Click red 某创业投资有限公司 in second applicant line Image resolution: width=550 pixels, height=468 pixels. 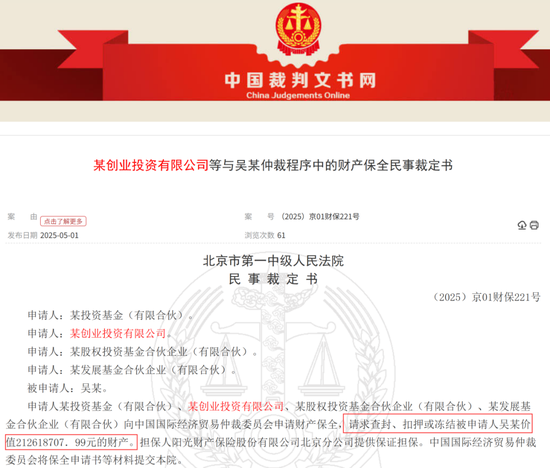click(118, 333)
